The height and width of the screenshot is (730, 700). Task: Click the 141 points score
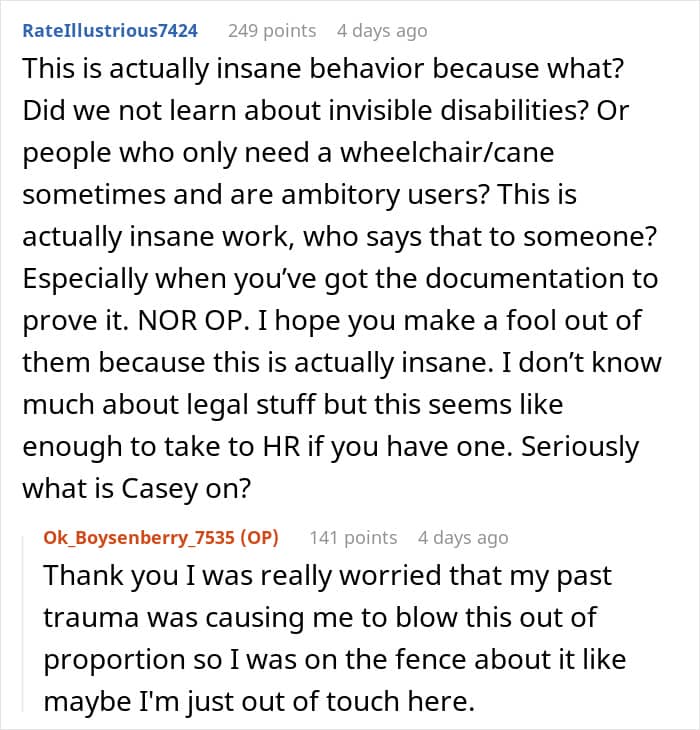(x=353, y=538)
